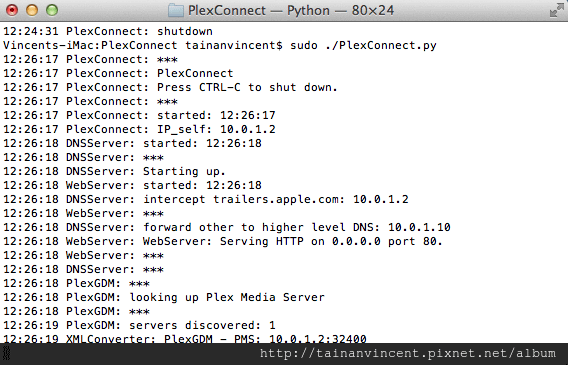Click the 'Press CTRL-C to shut down.' line

170,87
